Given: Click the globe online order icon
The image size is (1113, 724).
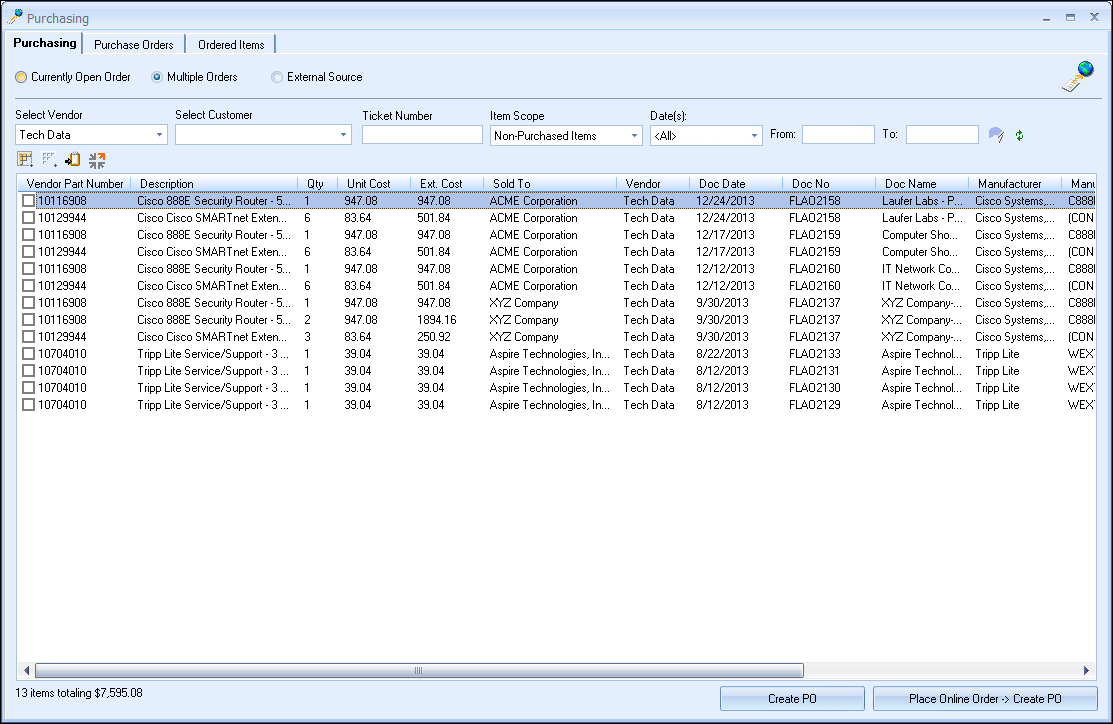Looking at the screenshot, I should pyautogui.click(x=1078, y=77).
